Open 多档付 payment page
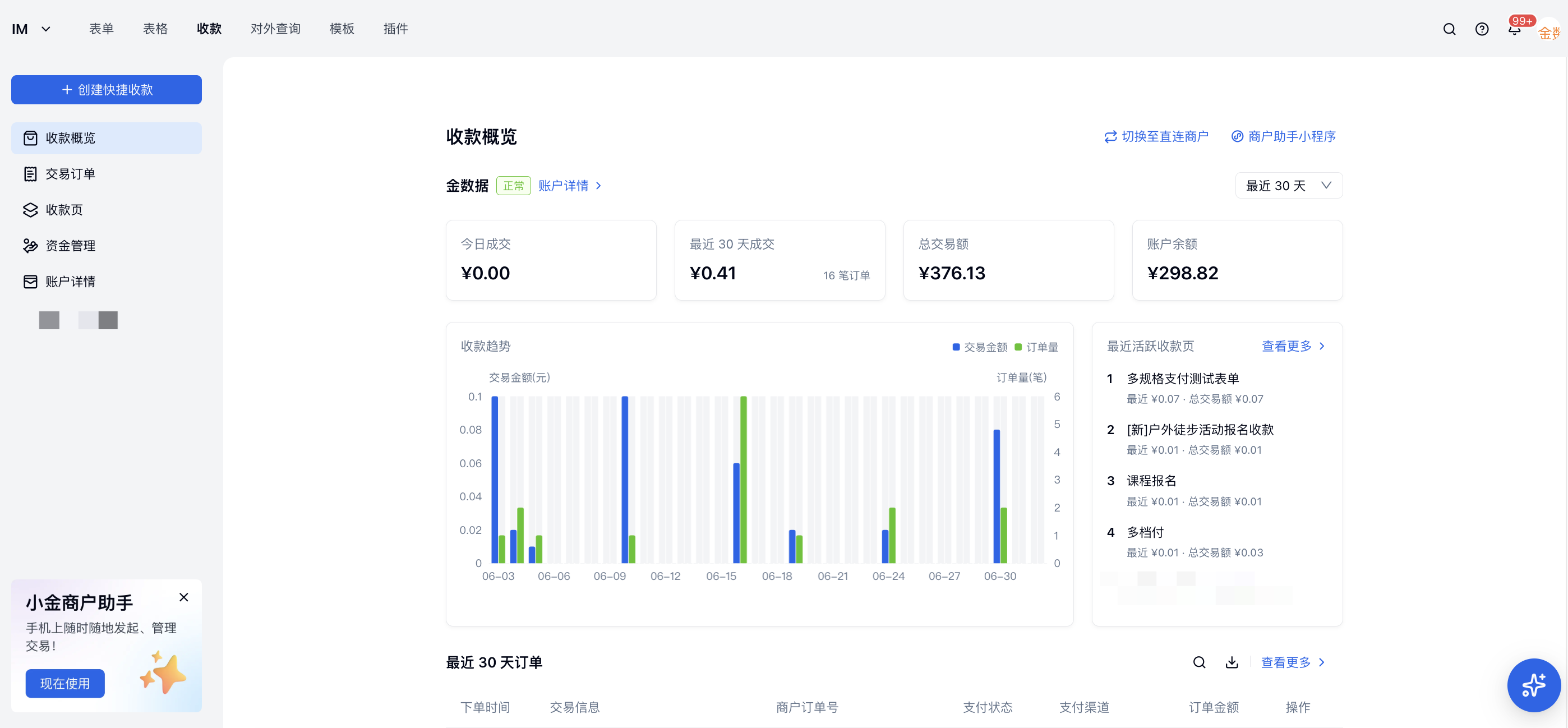Screen dimensions: 1568x728 pyautogui.click(x=1145, y=533)
